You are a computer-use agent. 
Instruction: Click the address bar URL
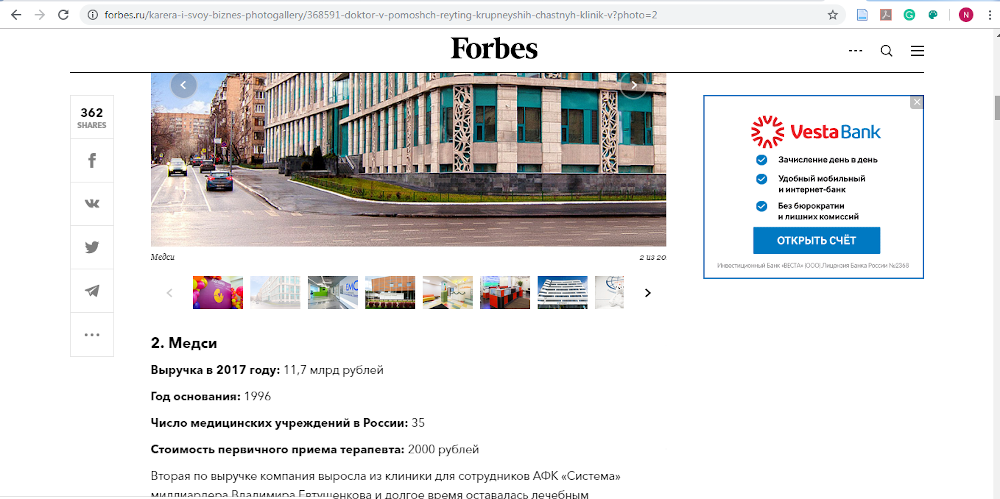[381, 15]
